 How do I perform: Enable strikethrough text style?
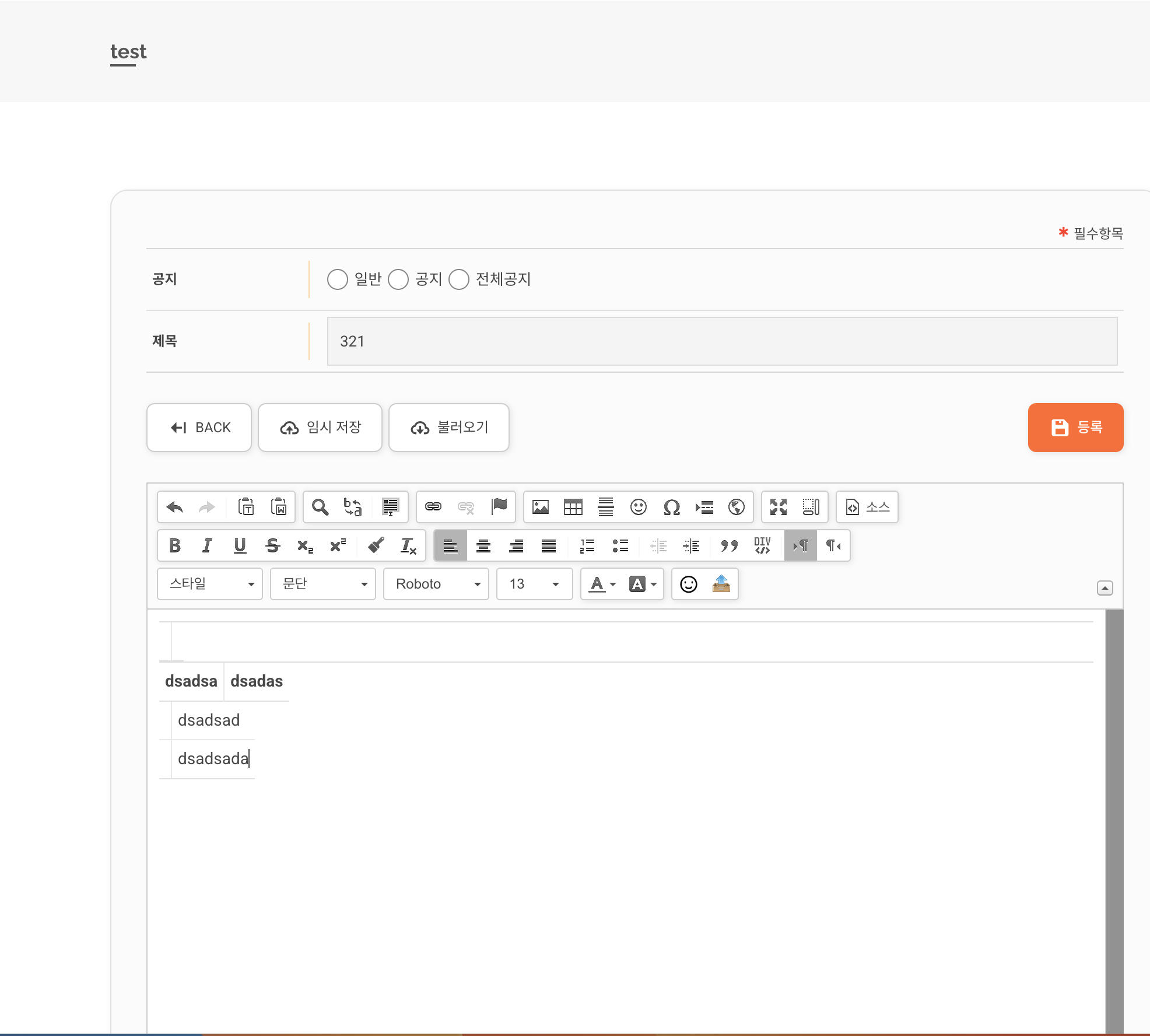tap(274, 545)
